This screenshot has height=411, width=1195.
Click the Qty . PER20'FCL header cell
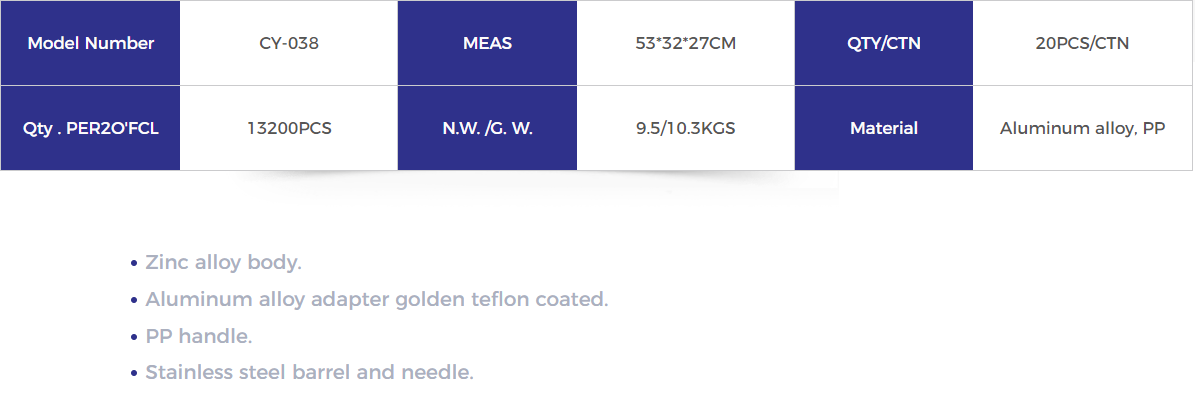coord(90,128)
